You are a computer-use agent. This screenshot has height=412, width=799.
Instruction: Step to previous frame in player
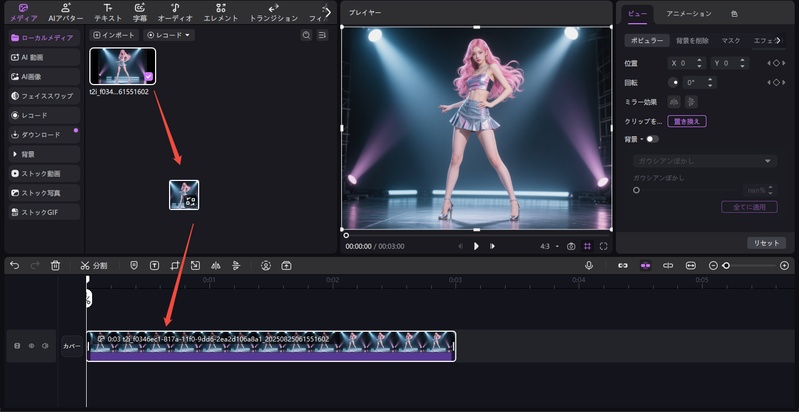[x=460, y=246]
